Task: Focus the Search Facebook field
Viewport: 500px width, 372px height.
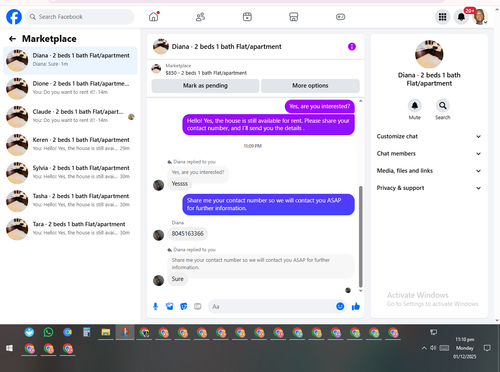Action: coord(80,17)
